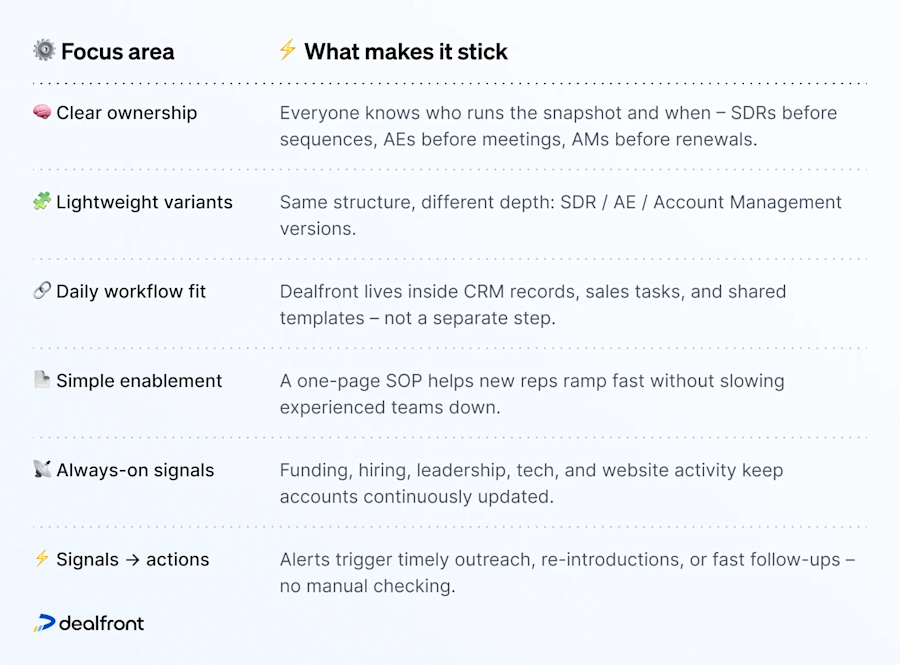The image size is (900, 665).
Task: Click the link chain icon for Daily workflow fit
Action: [42, 291]
